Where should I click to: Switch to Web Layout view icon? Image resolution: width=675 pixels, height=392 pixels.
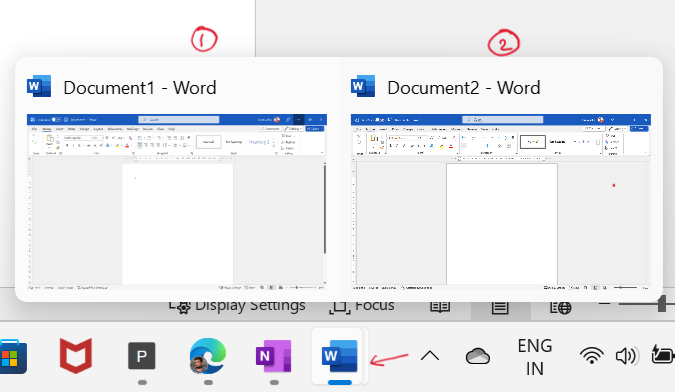click(x=560, y=307)
